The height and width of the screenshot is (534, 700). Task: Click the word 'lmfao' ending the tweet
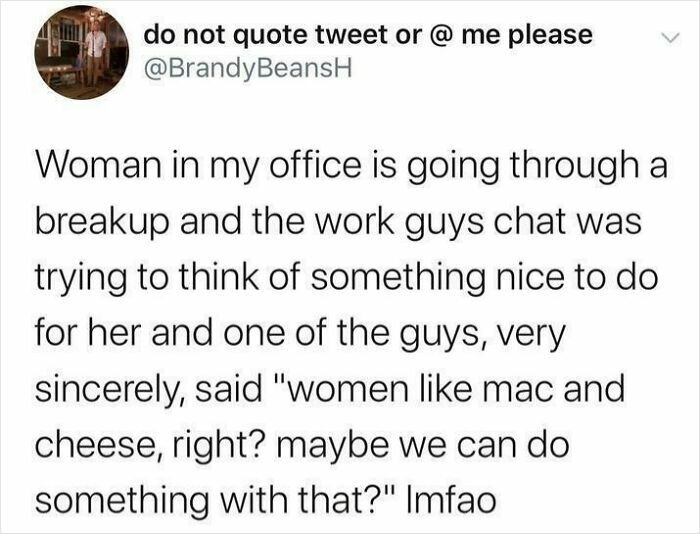[451, 500]
